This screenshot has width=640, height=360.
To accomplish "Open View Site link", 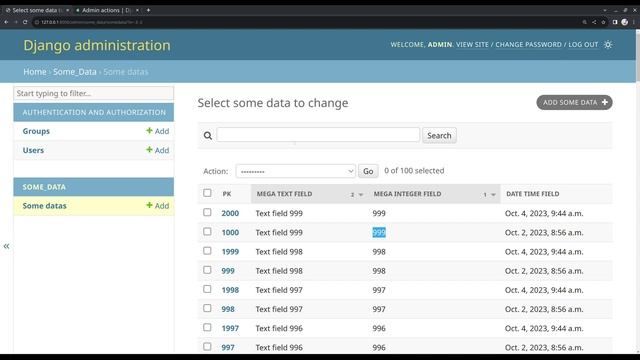I will (472, 44).
